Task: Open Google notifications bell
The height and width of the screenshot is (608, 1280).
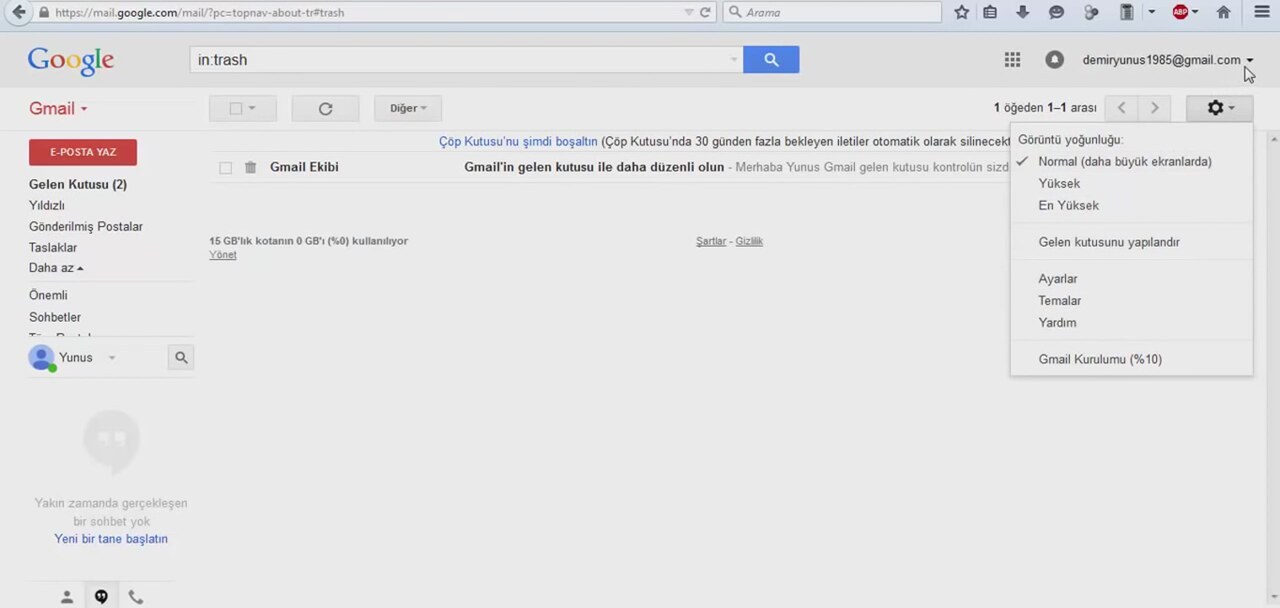Action: tap(1054, 60)
